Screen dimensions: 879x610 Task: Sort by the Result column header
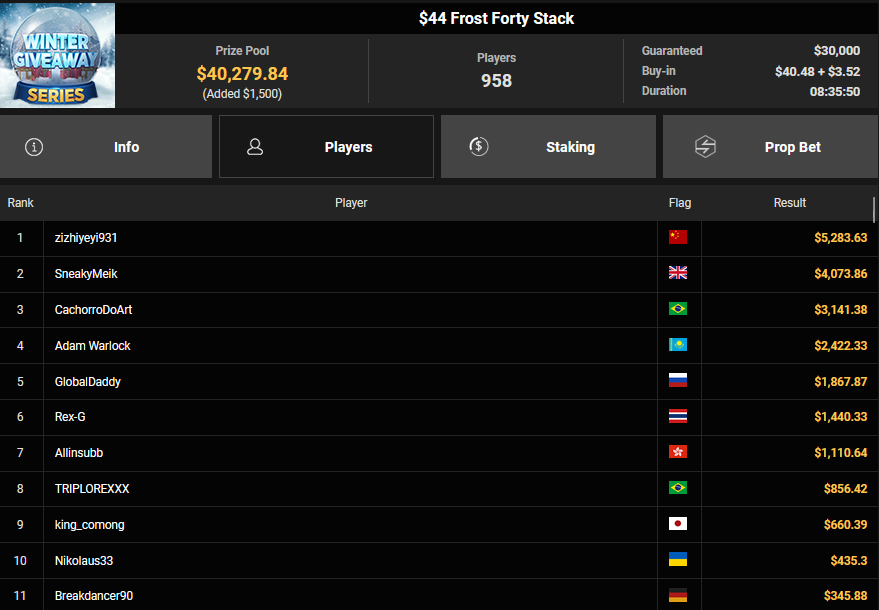pos(789,203)
